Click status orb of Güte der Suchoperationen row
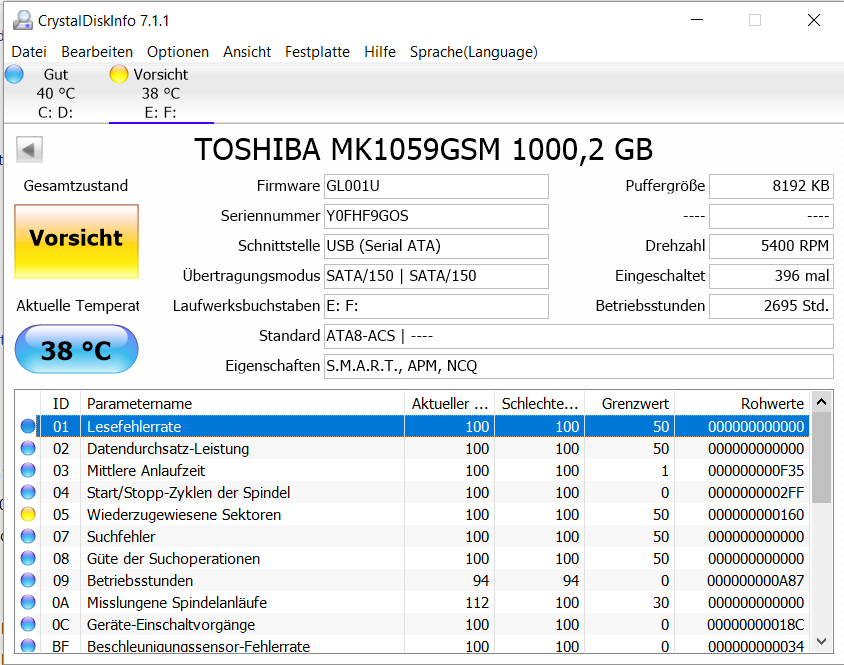 coord(28,558)
